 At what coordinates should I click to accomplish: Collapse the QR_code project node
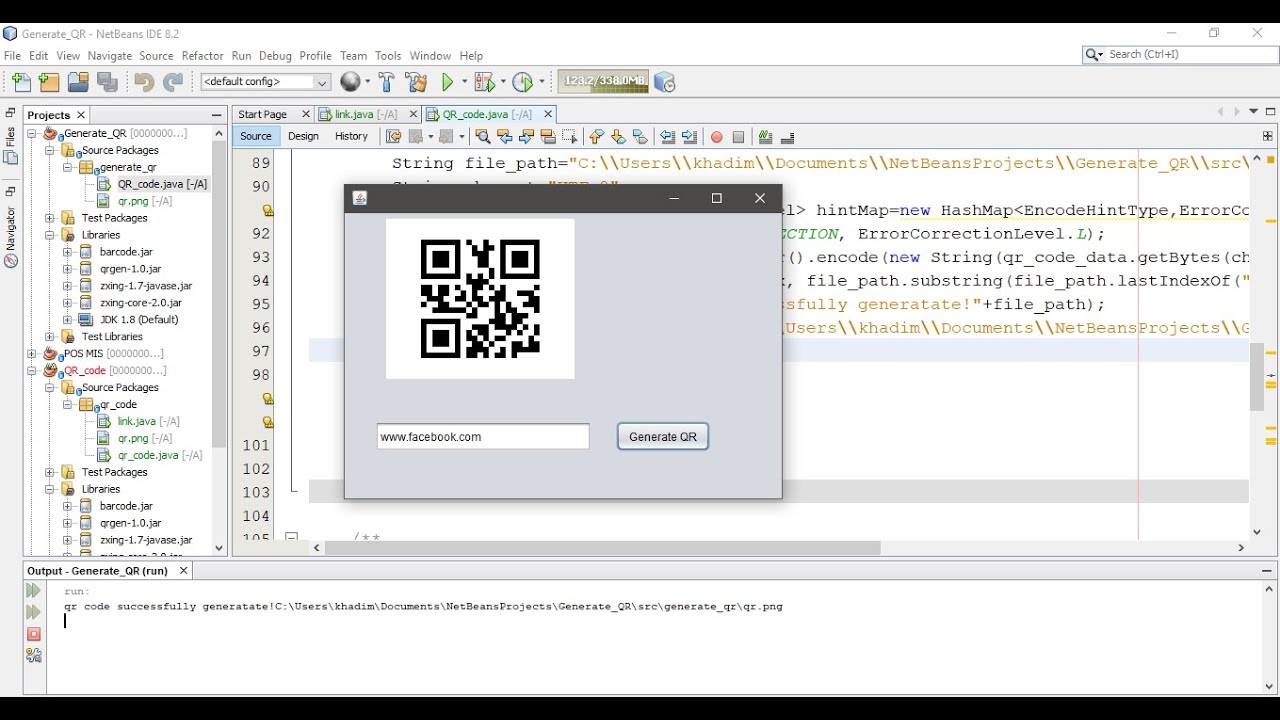click(x=32, y=370)
